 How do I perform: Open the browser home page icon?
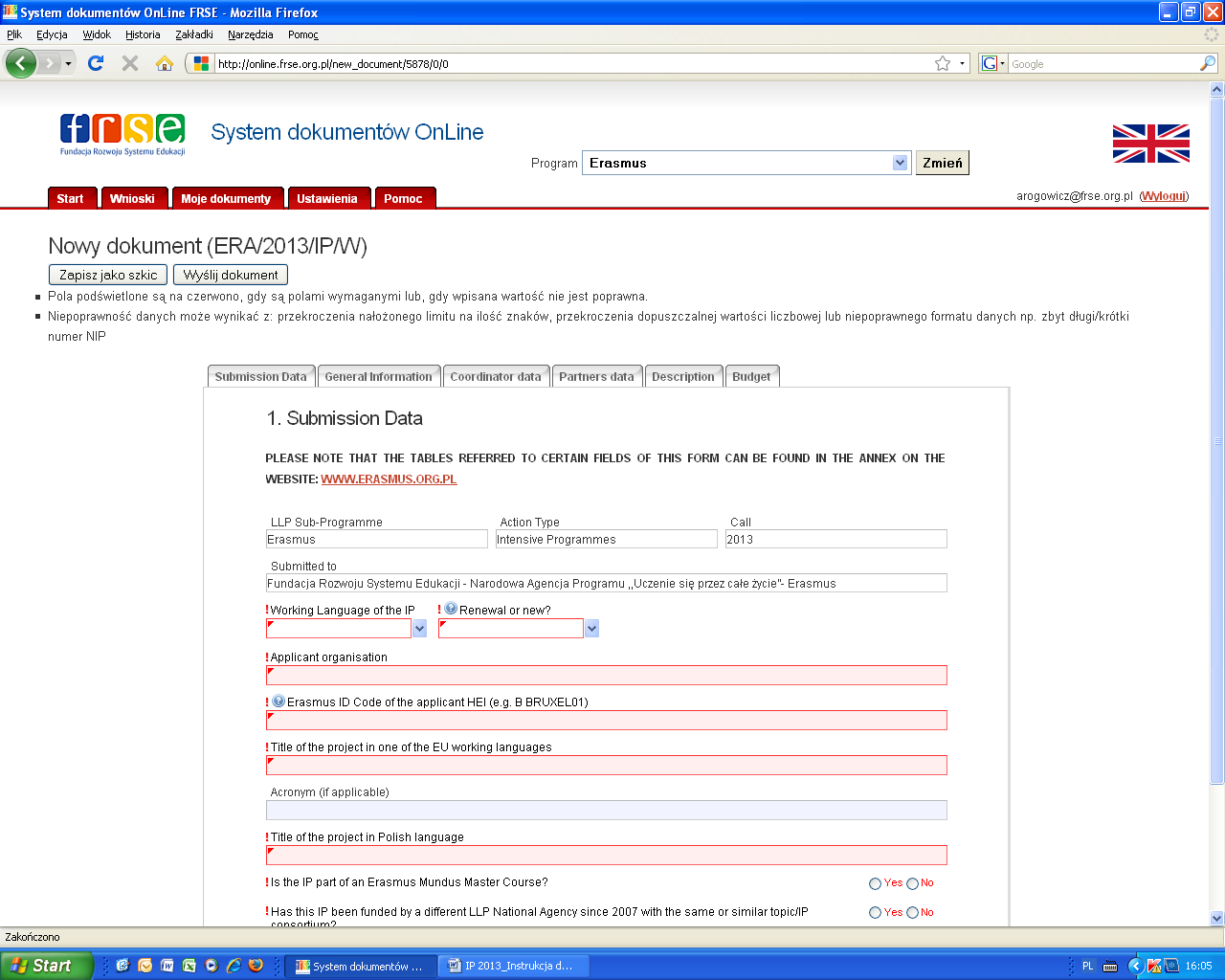(x=165, y=63)
